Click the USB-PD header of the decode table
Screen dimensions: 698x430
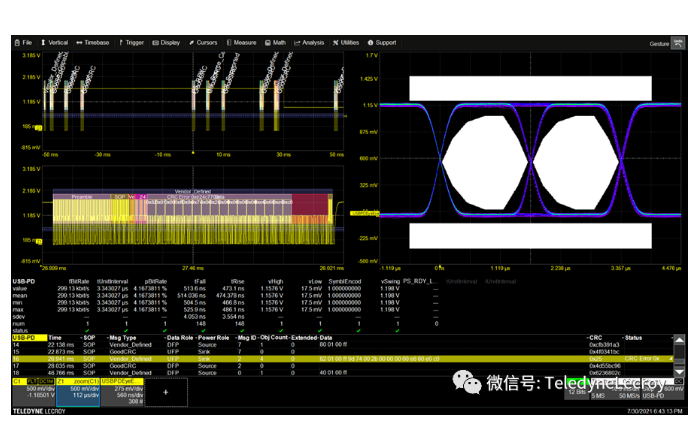22,338
